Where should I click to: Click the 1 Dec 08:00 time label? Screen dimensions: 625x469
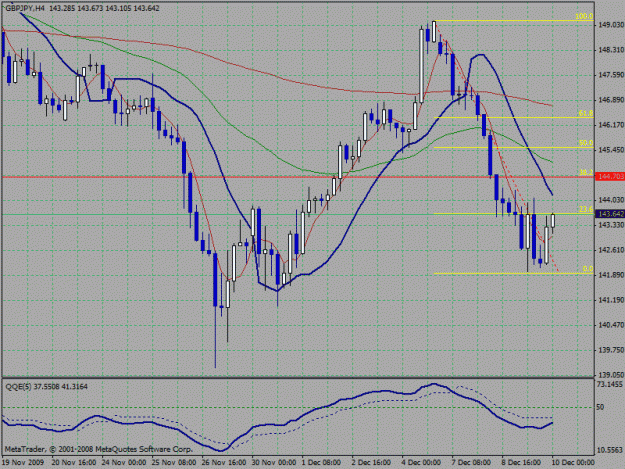tap(321, 463)
